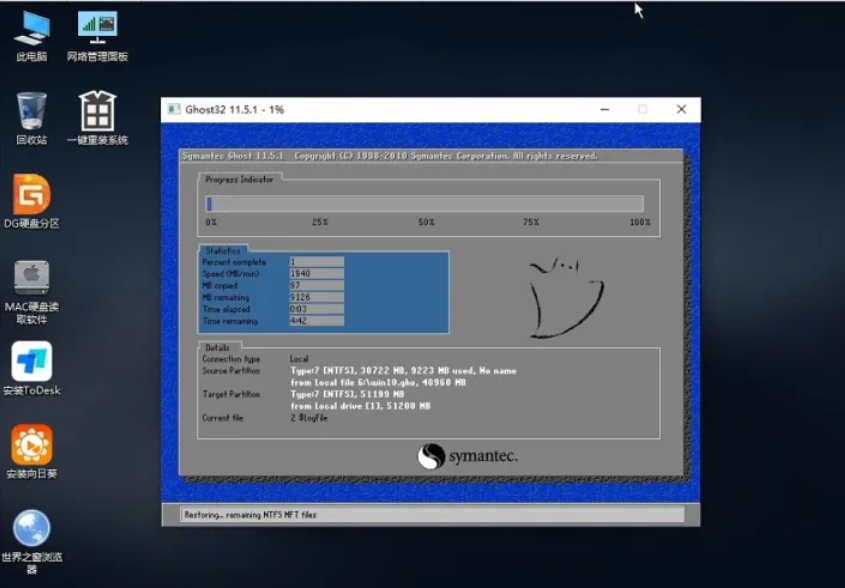This screenshot has width=845, height=588.
Task: Click the "Speed (MB/min)" statistics label
Action: click(x=231, y=274)
